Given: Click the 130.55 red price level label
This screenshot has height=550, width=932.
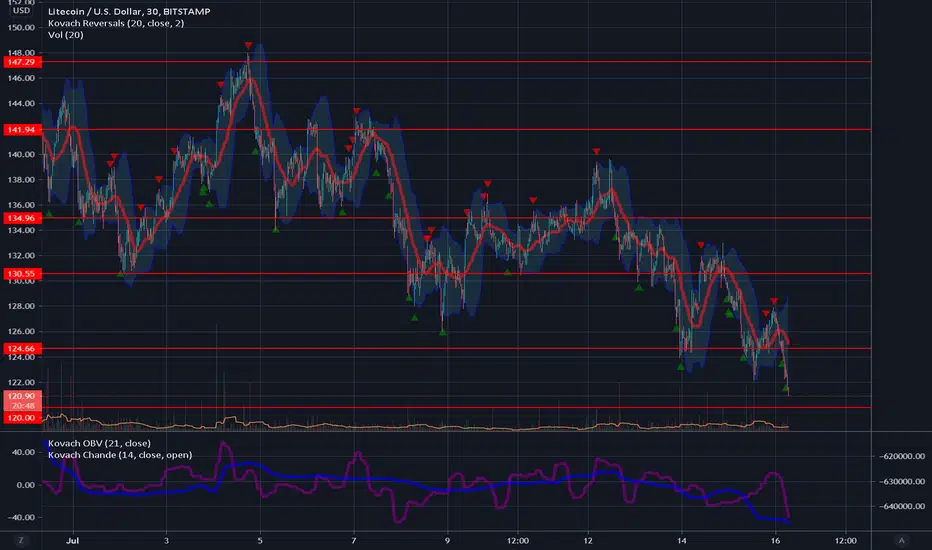Looking at the screenshot, I should (22, 274).
